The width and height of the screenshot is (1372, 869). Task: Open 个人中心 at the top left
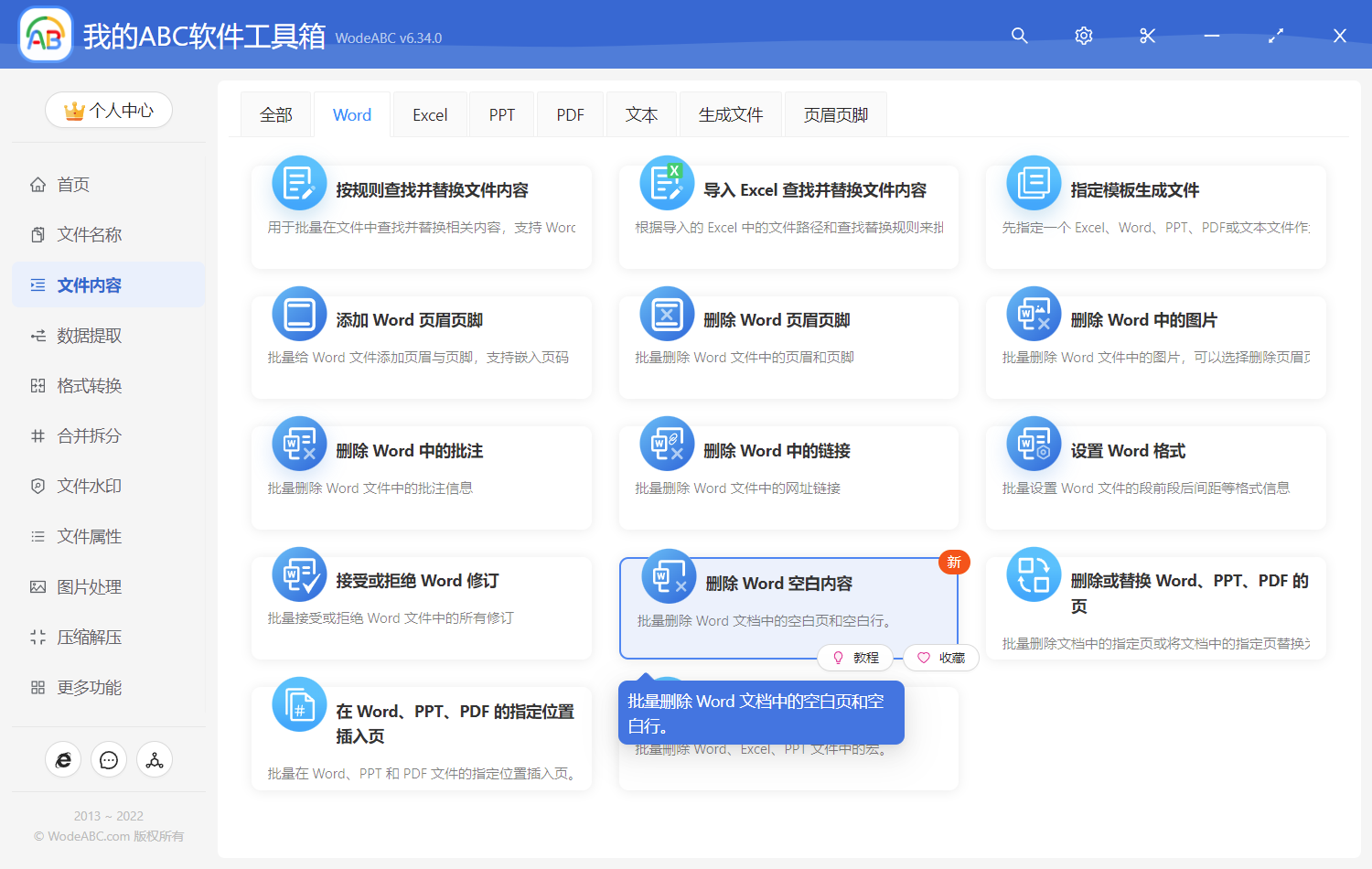pos(109,110)
